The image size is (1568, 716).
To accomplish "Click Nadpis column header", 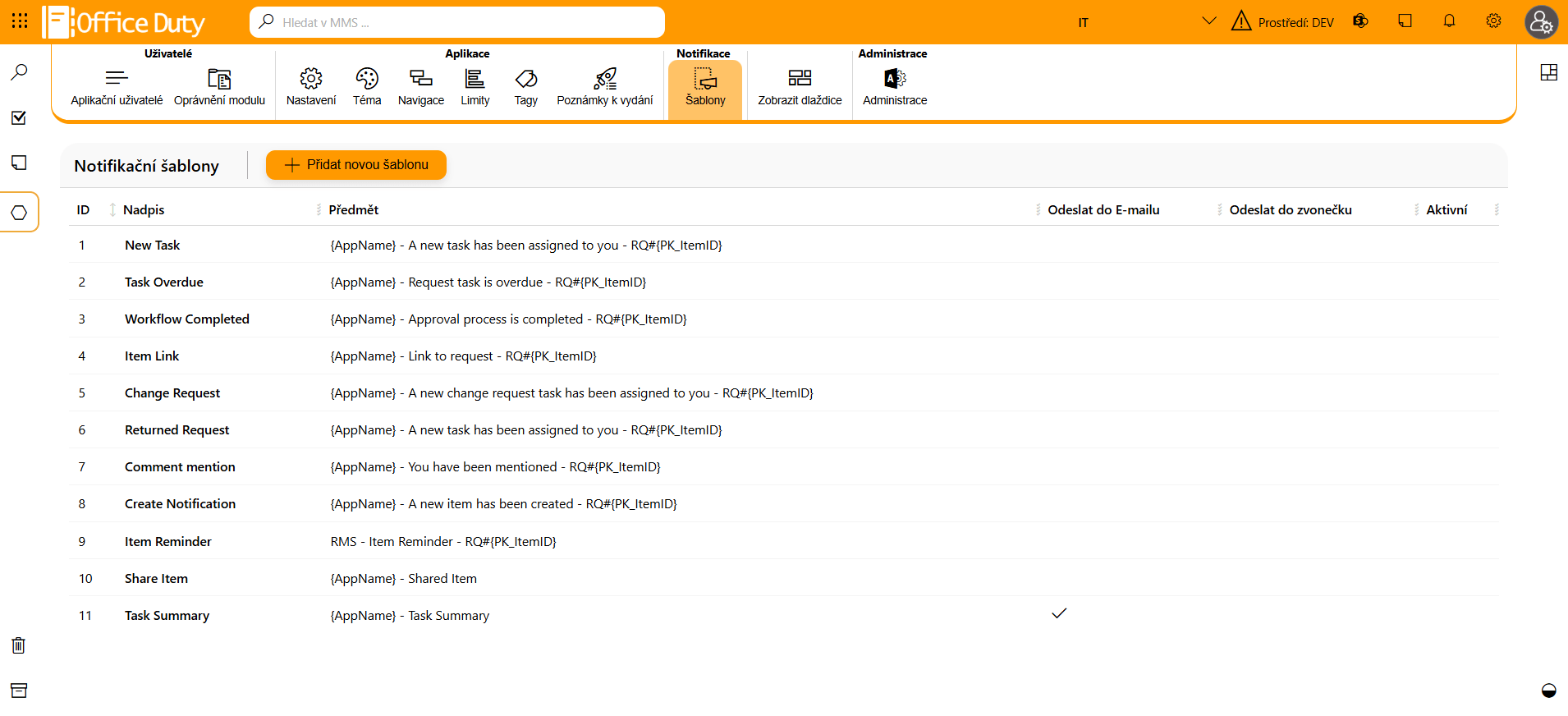I will point(144,210).
